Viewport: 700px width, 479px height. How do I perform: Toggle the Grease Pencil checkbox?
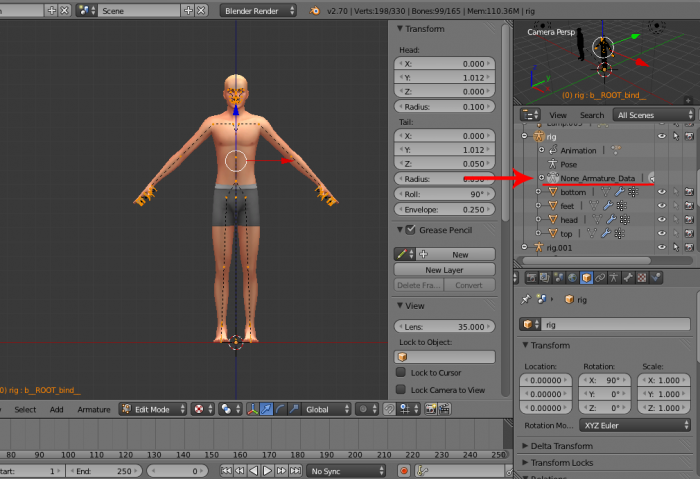[411, 230]
